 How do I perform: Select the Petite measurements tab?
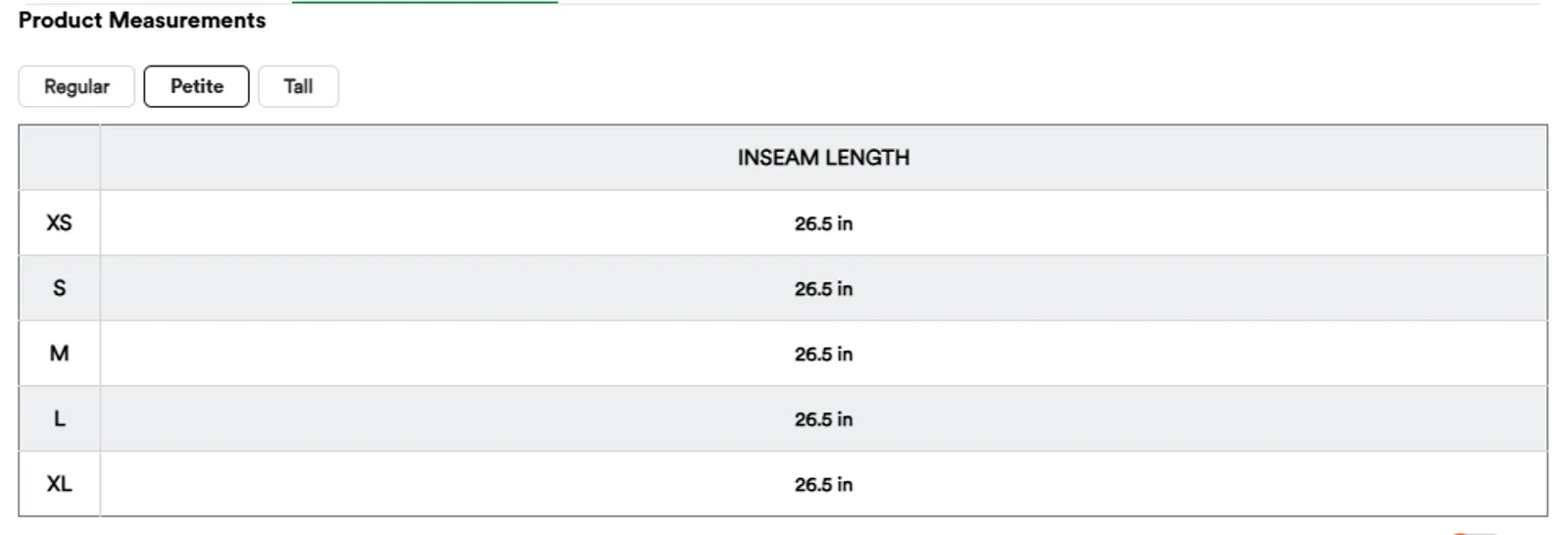[196, 86]
